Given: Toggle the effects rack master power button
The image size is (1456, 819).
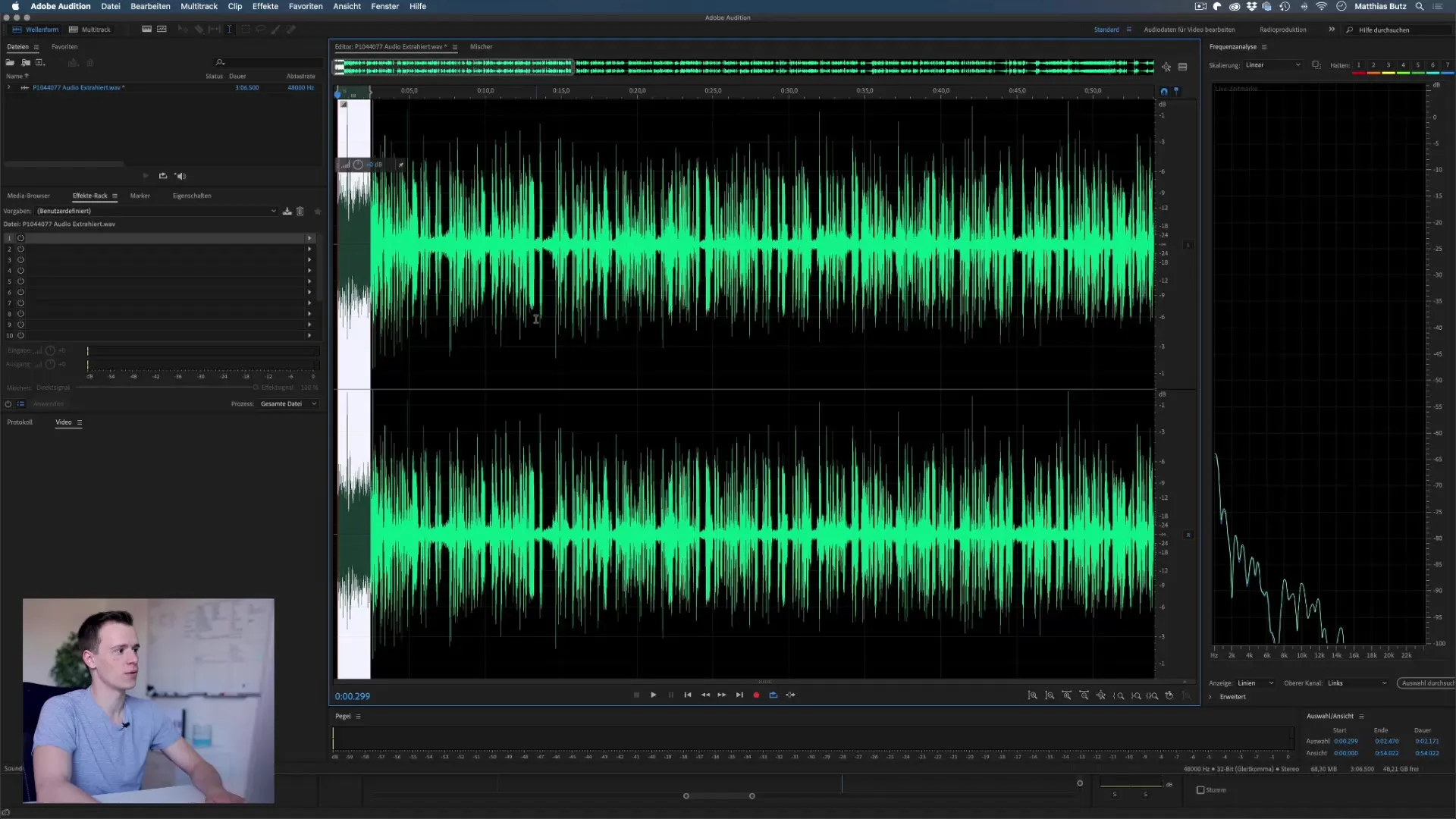Looking at the screenshot, I should click(x=8, y=404).
